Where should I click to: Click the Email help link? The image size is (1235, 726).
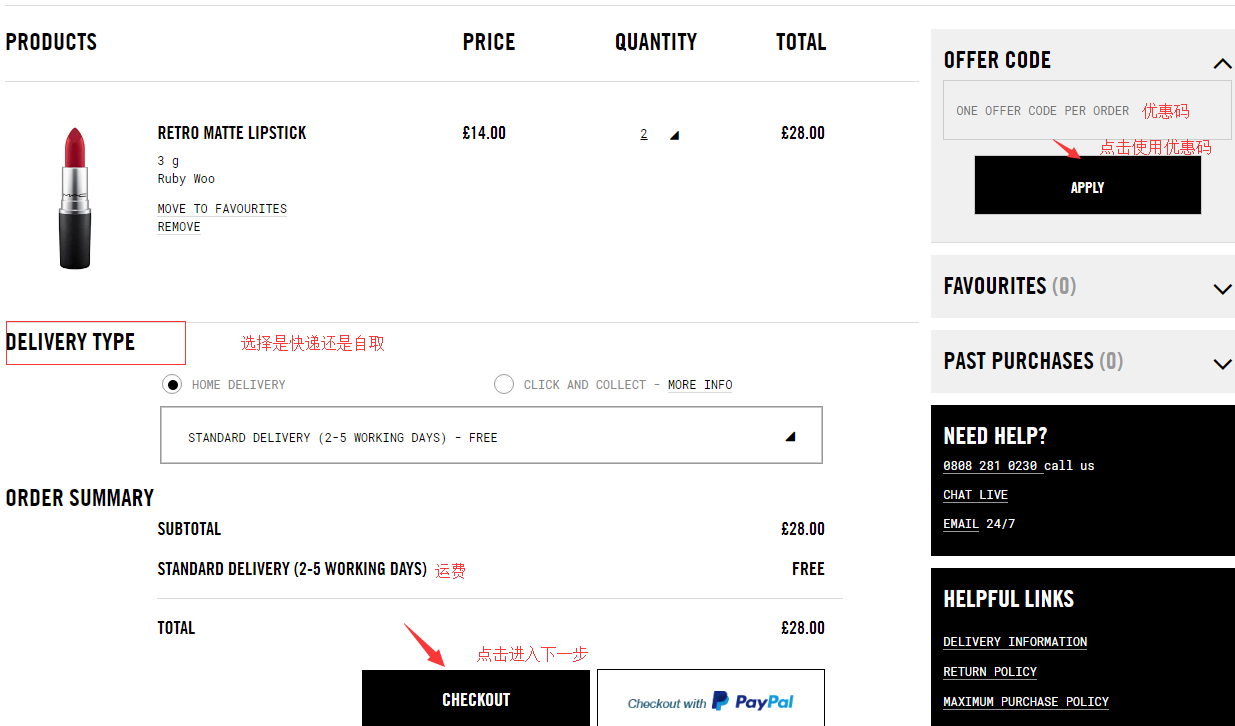coord(961,524)
